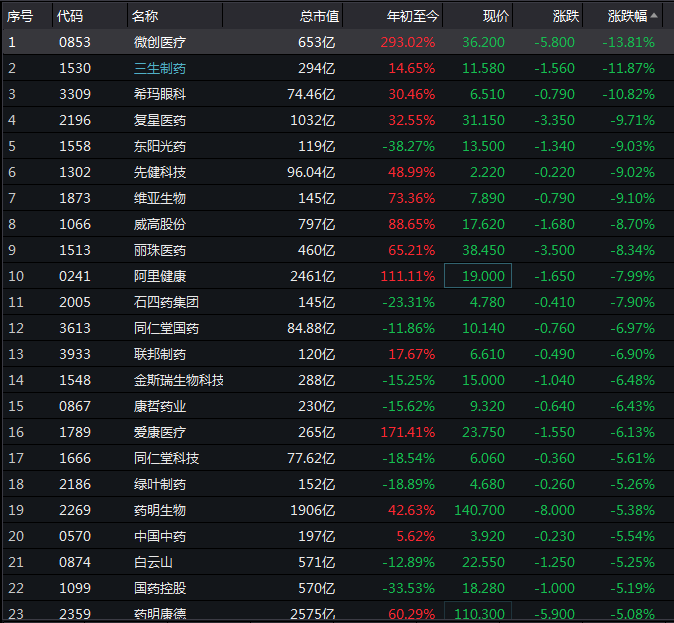Open the 三生制药 stock link
This screenshot has height=623, width=674.
click(x=159, y=68)
